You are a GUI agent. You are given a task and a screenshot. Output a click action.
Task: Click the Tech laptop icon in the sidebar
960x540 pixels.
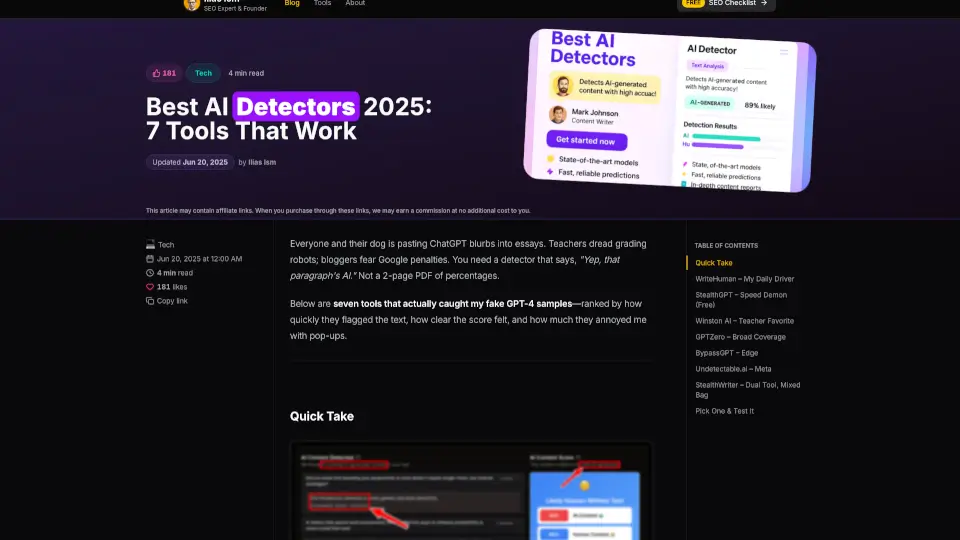[150, 245]
